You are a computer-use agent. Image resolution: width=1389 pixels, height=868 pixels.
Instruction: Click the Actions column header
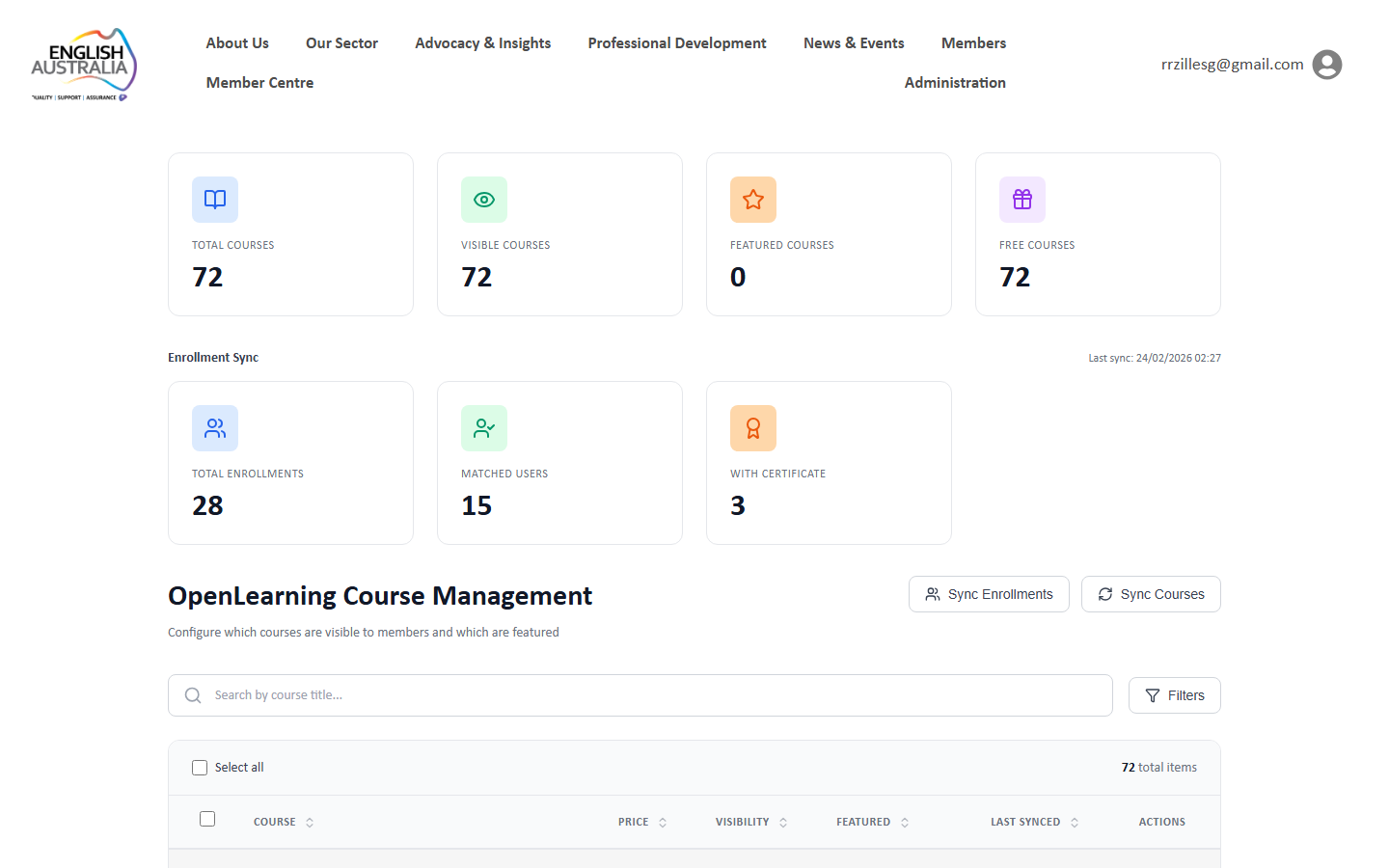[x=1161, y=822]
